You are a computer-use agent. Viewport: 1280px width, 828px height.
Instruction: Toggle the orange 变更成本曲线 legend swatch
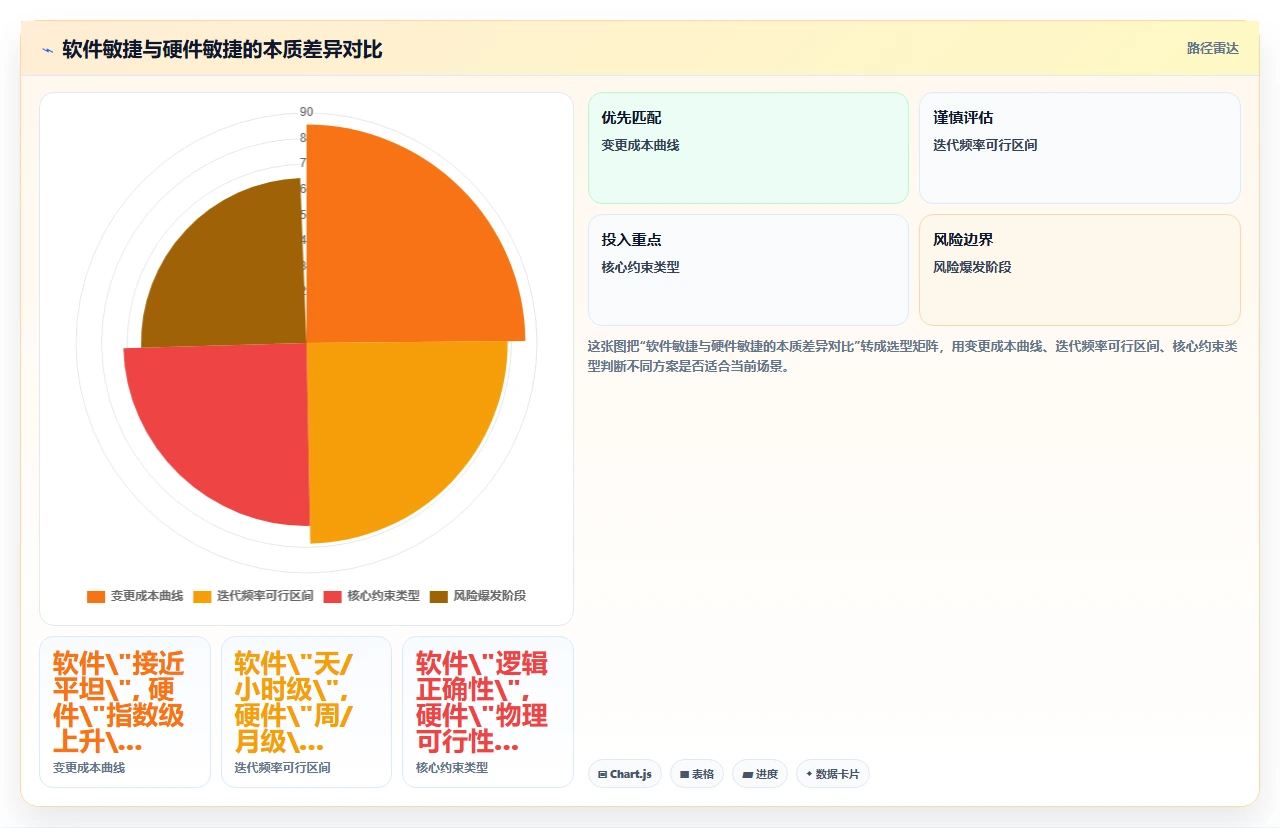96,596
